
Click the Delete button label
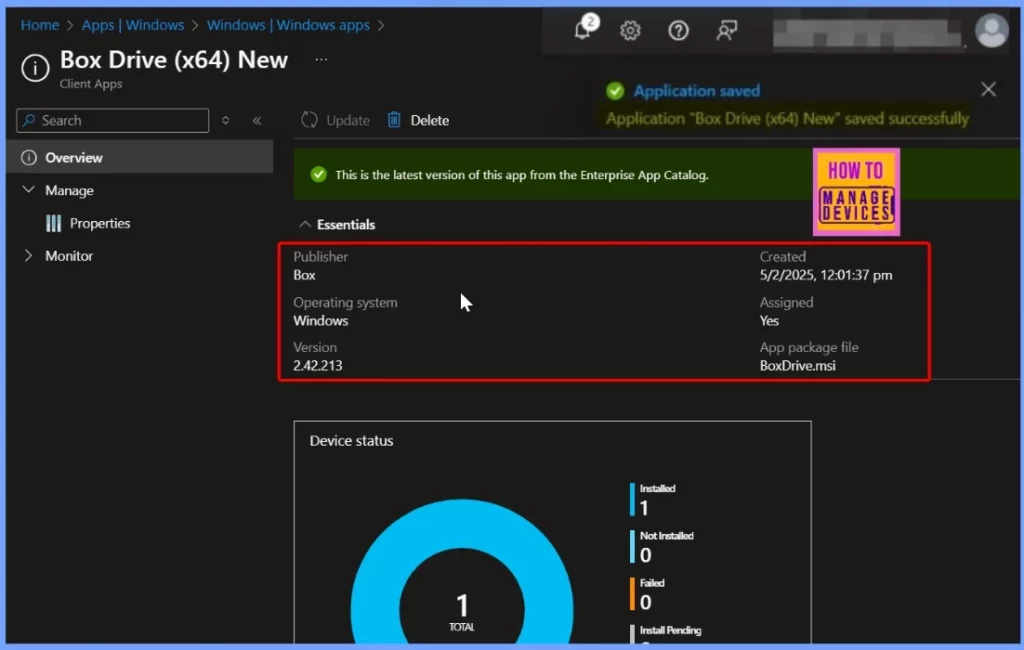[x=430, y=120]
